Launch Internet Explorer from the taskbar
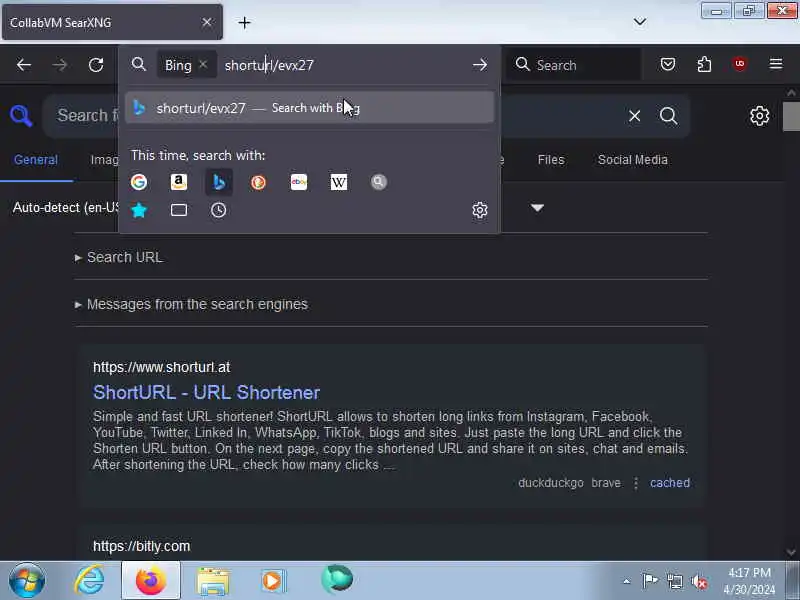 point(89,580)
